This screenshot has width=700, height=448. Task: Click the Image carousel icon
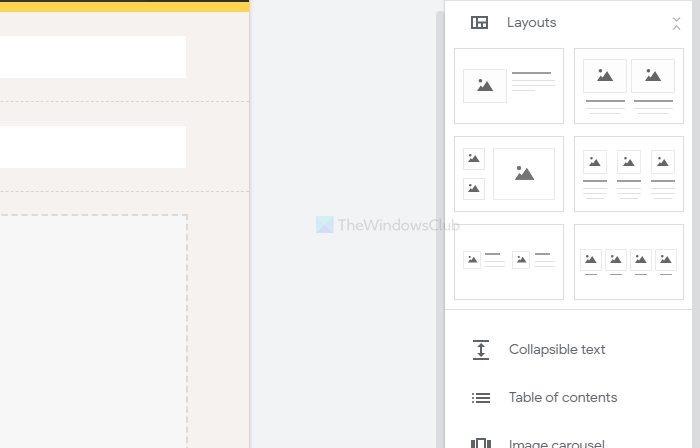481,443
